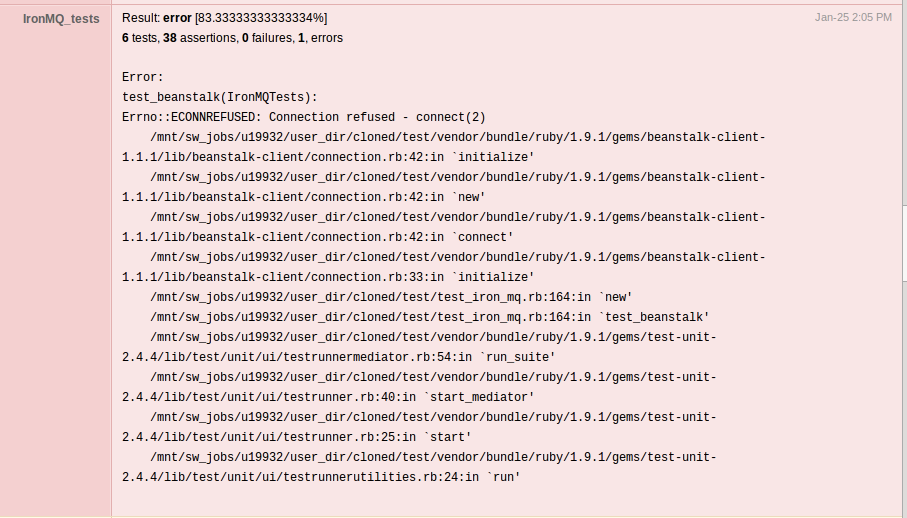Click the IronMQ_tests job name label
Image resolution: width=907 pixels, height=518 pixels.
coord(61,19)
